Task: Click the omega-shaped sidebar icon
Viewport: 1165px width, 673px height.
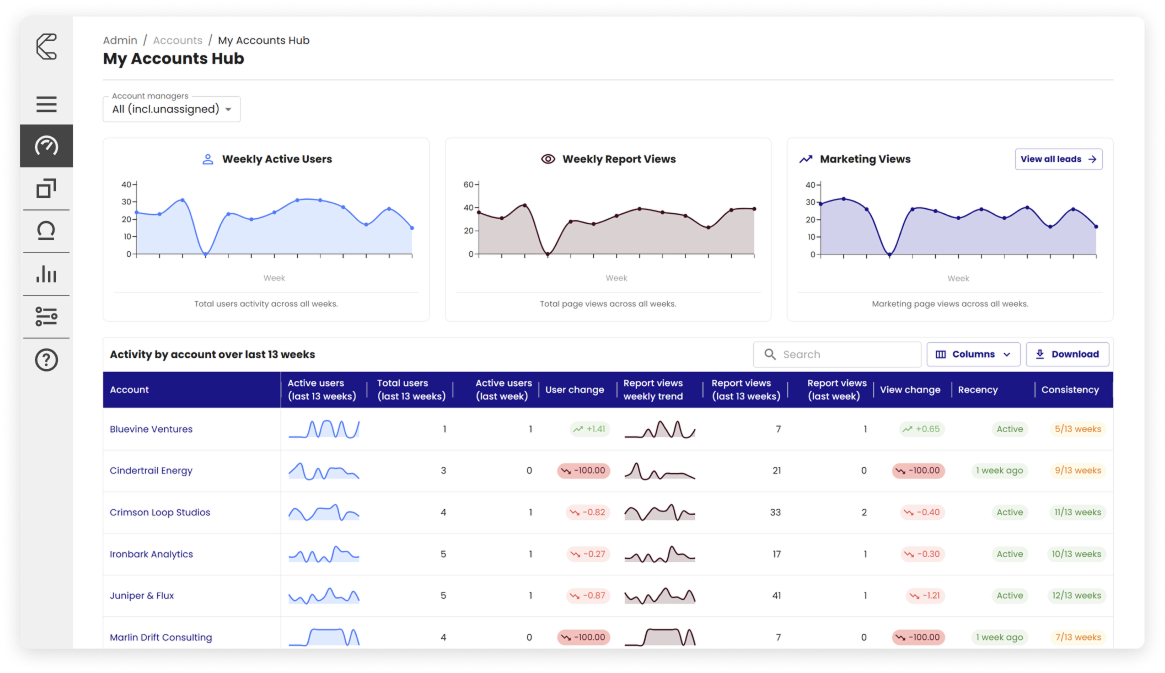Action: click(x=46, y=231)
